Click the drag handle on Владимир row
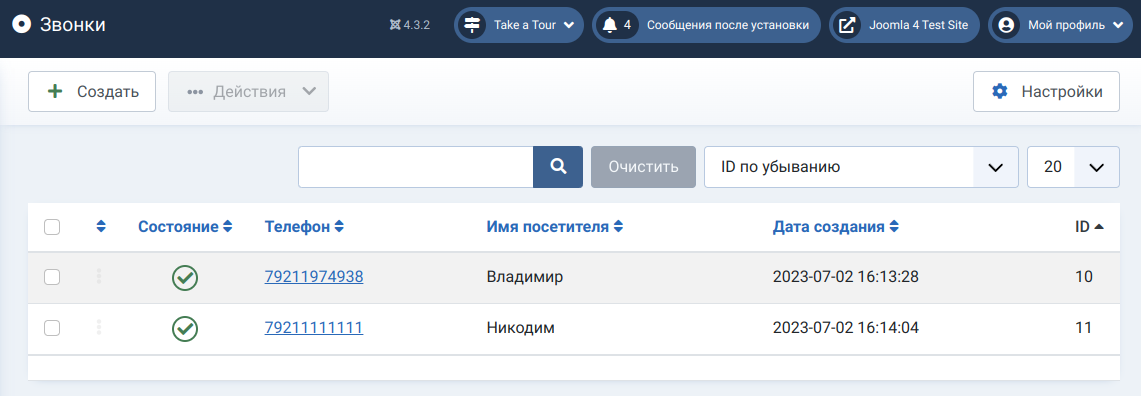 click(x=99, y=277)
